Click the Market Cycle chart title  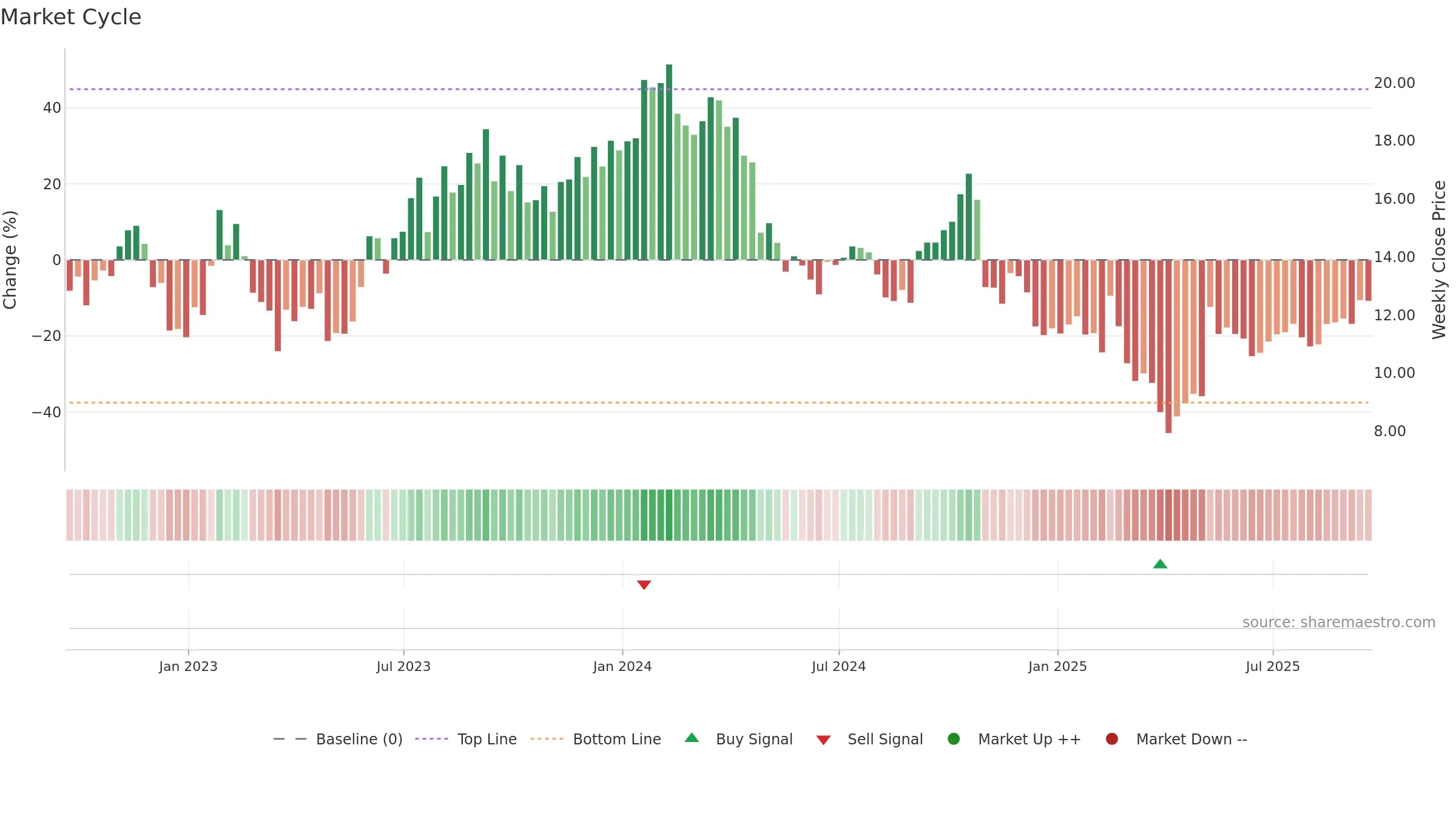71,17
